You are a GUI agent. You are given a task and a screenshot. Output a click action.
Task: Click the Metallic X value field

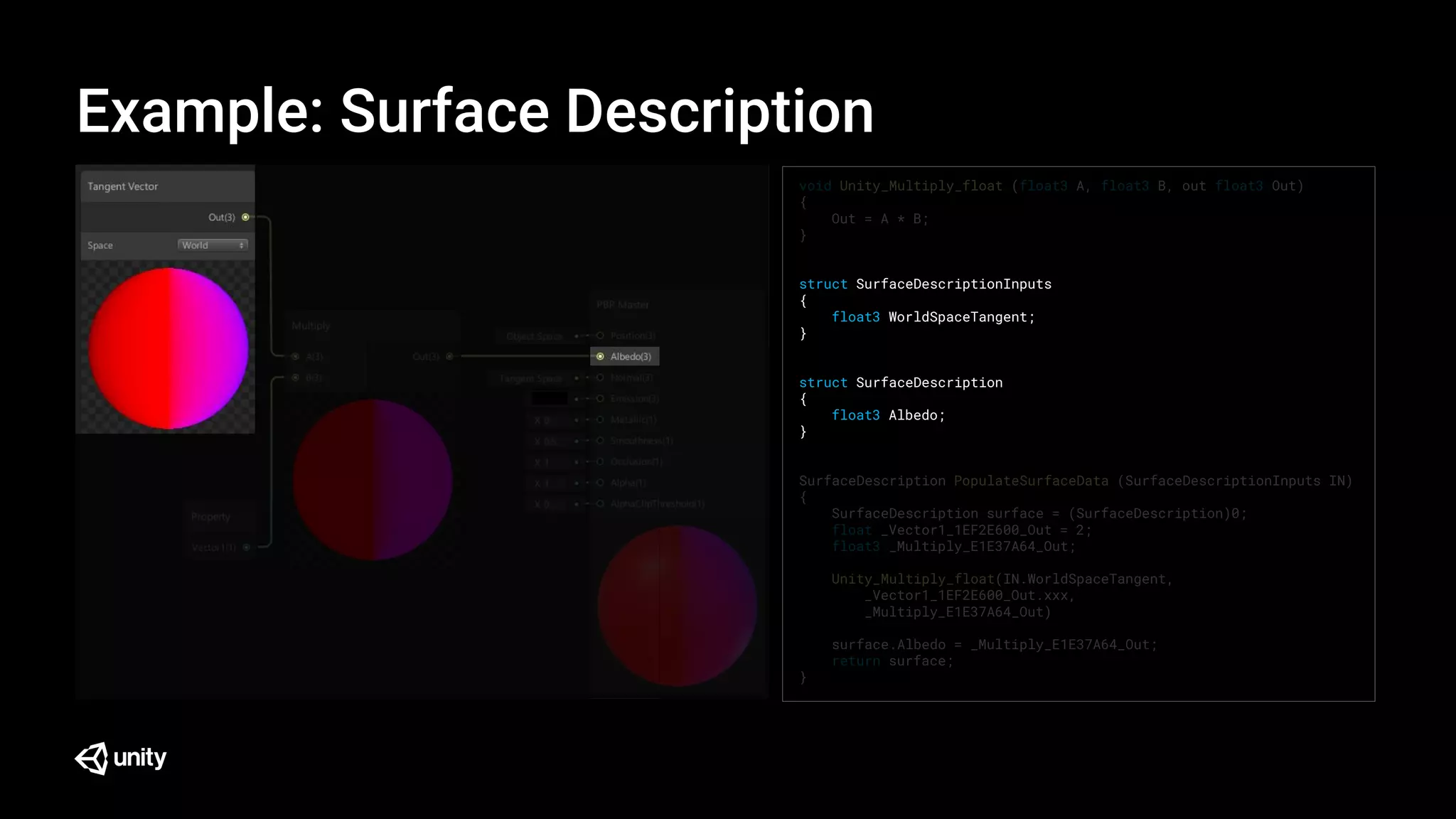pyautogui.click(x=550, y=420)
